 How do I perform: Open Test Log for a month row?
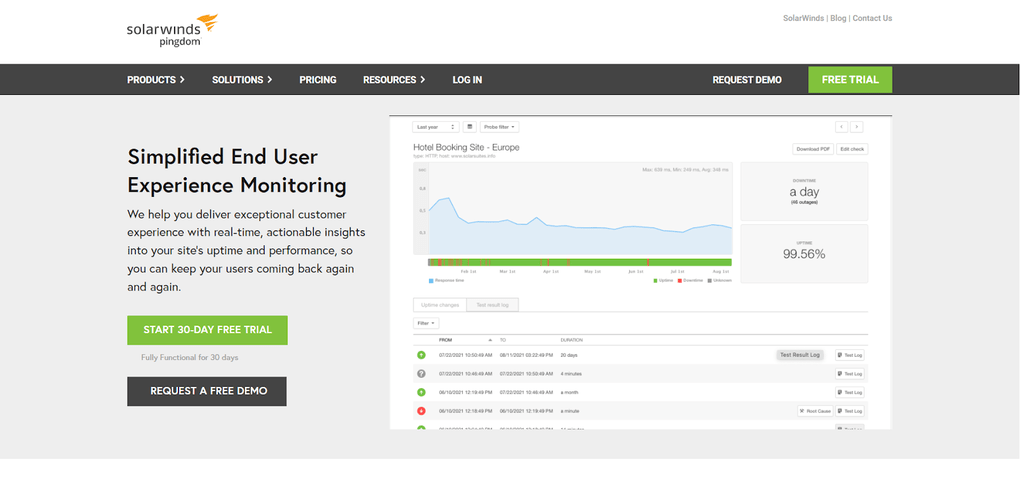(x=850, y=393)
